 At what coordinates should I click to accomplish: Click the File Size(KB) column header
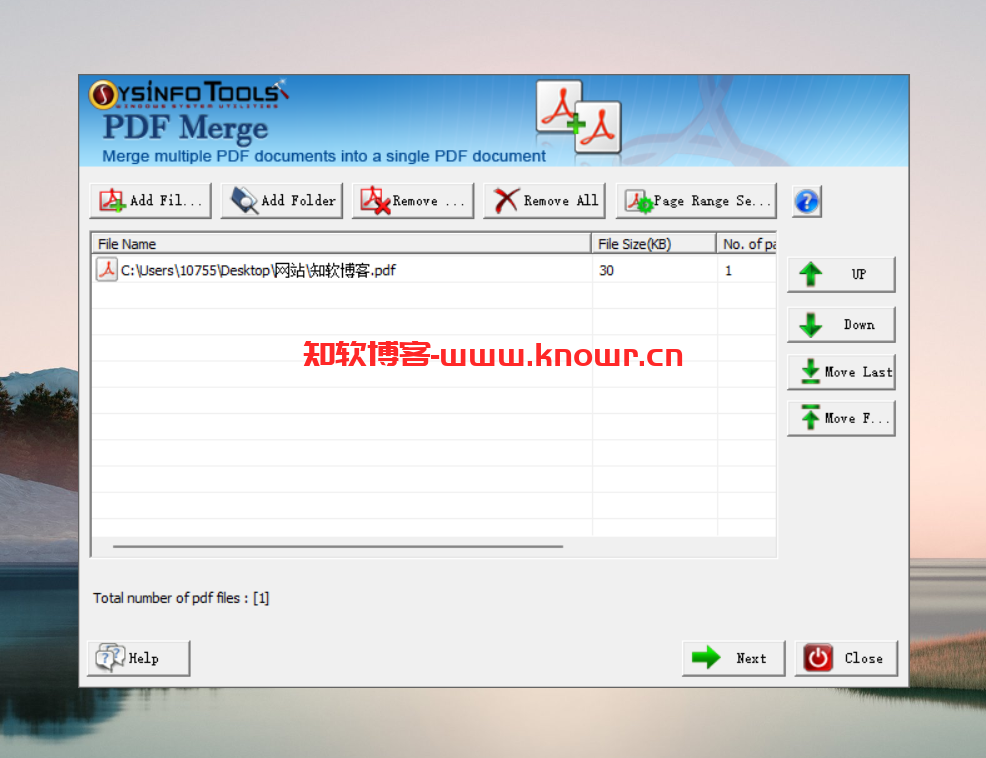point(654,243)
